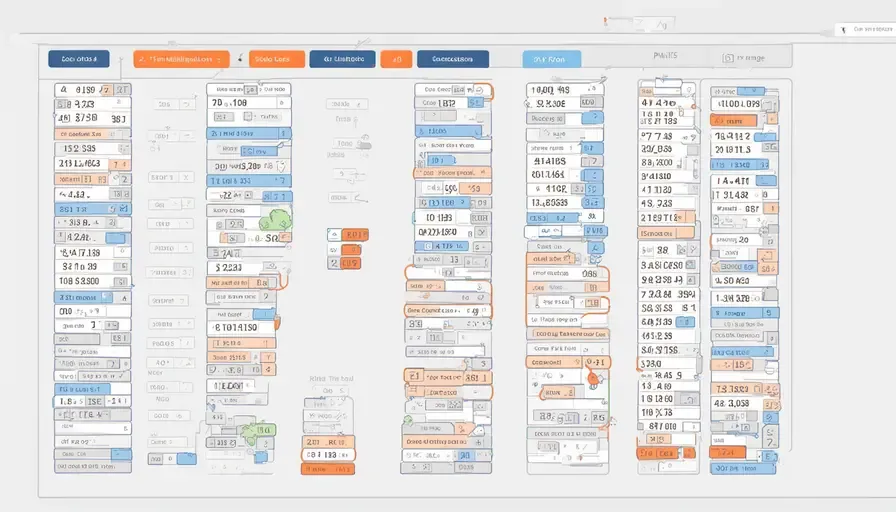
Task: Click the faint X on the "Stor 1" row
Action: tap(186, 178)
